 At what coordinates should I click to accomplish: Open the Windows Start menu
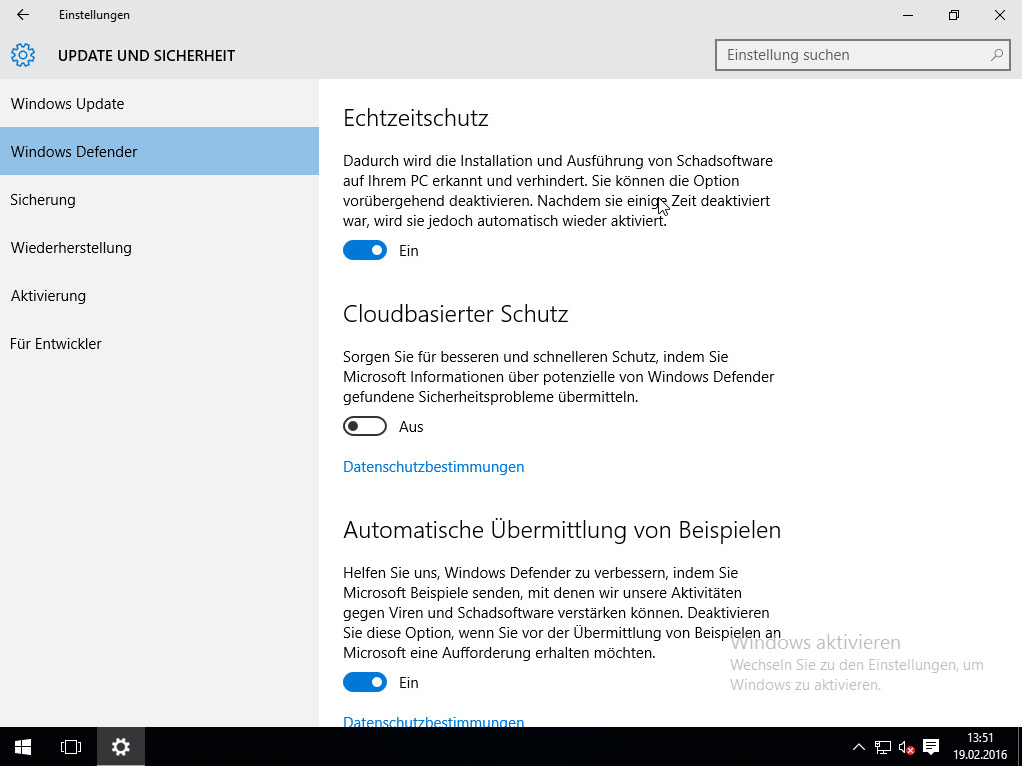[23, 746]
